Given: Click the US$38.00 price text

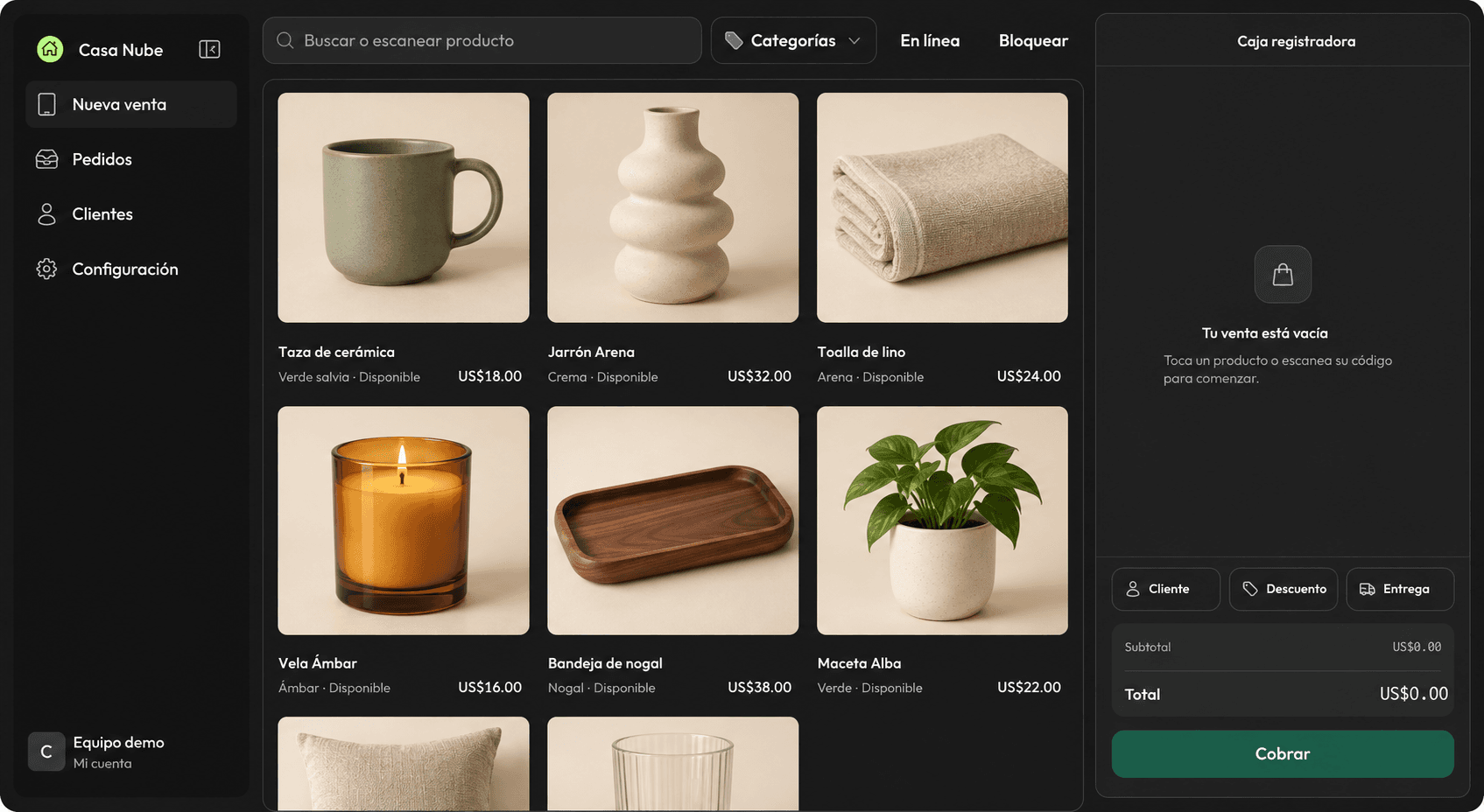Looking at the screenshot, I should click(x=760, y=688).
